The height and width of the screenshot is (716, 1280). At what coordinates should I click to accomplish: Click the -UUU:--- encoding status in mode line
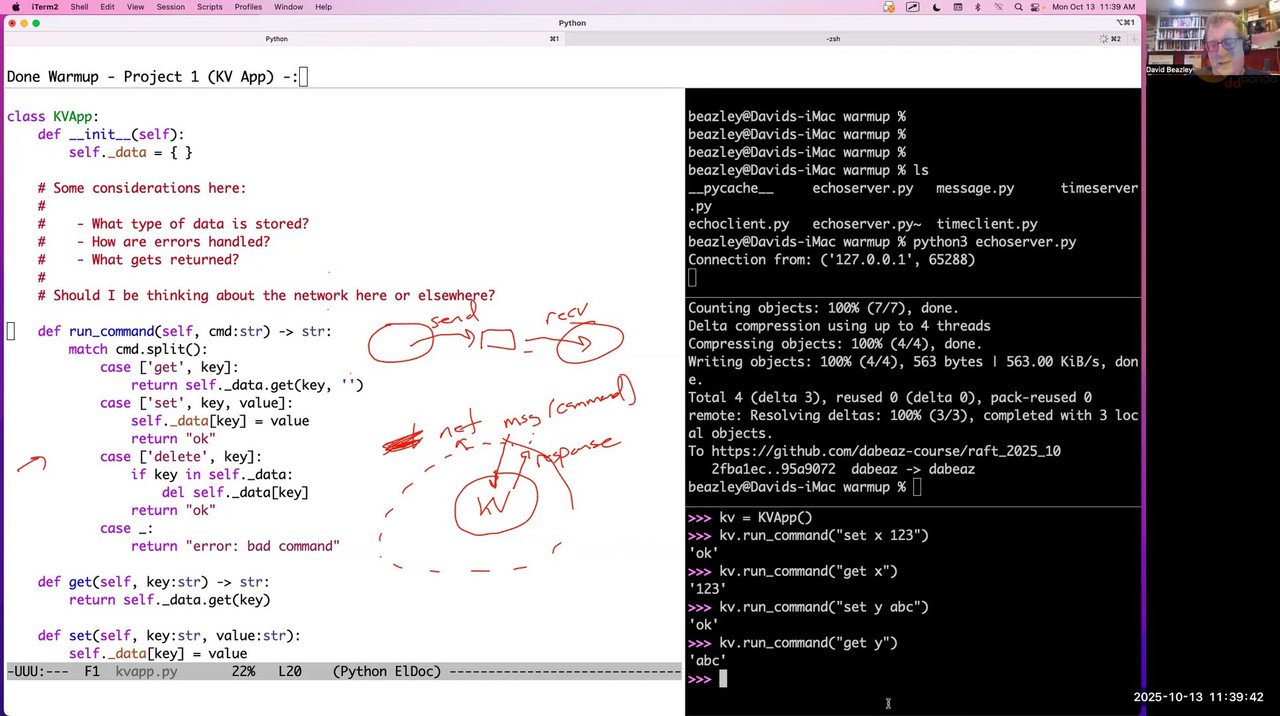[38, 671]
